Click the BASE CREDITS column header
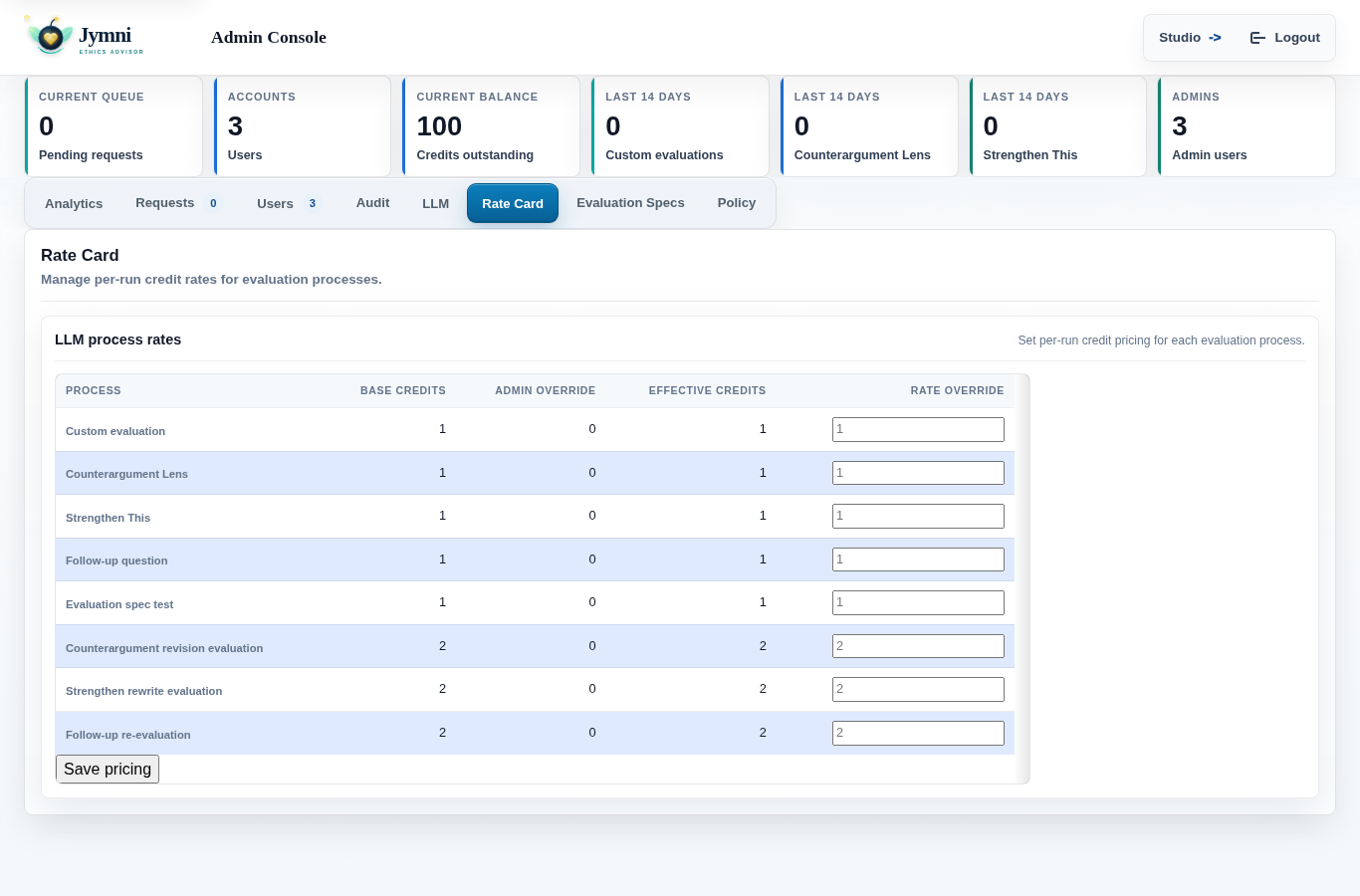Screen dimensions: 1360x896 coord(403,390)
